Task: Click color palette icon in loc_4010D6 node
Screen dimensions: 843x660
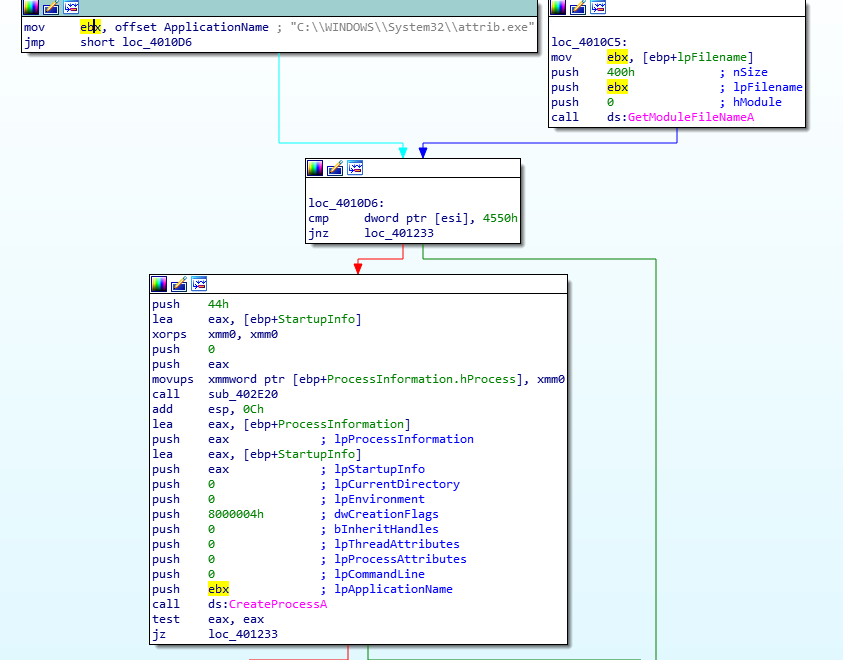Action: 315,168
